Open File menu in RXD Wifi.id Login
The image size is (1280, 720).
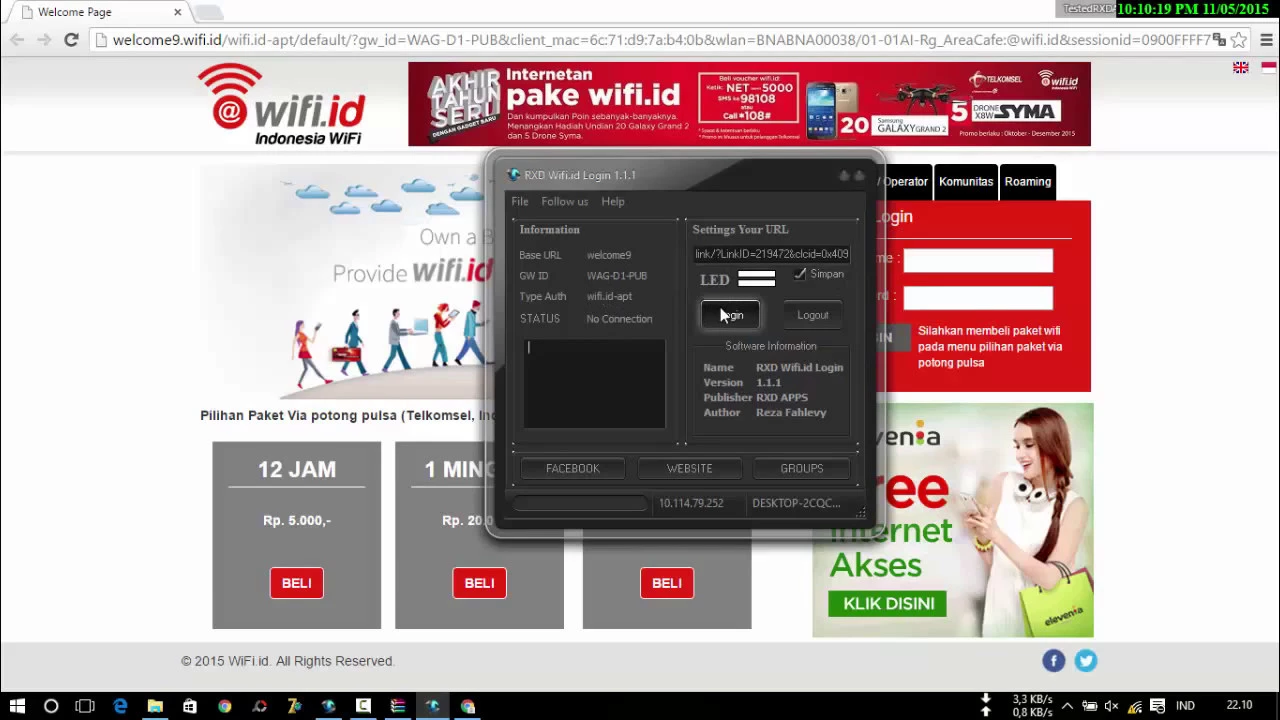pyautogui.click(x=520, y=201)
